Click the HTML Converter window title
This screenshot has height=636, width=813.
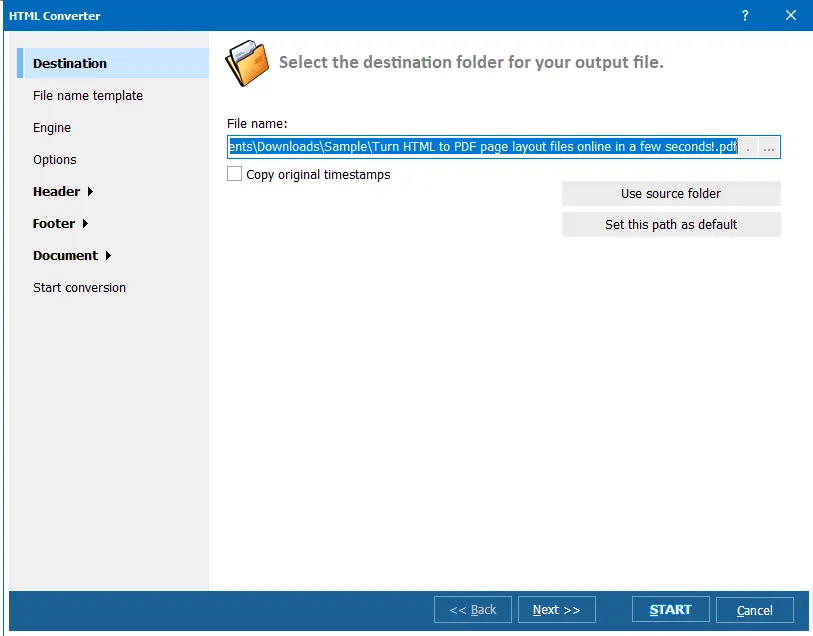pyautogui.click(x=54, y=16)
